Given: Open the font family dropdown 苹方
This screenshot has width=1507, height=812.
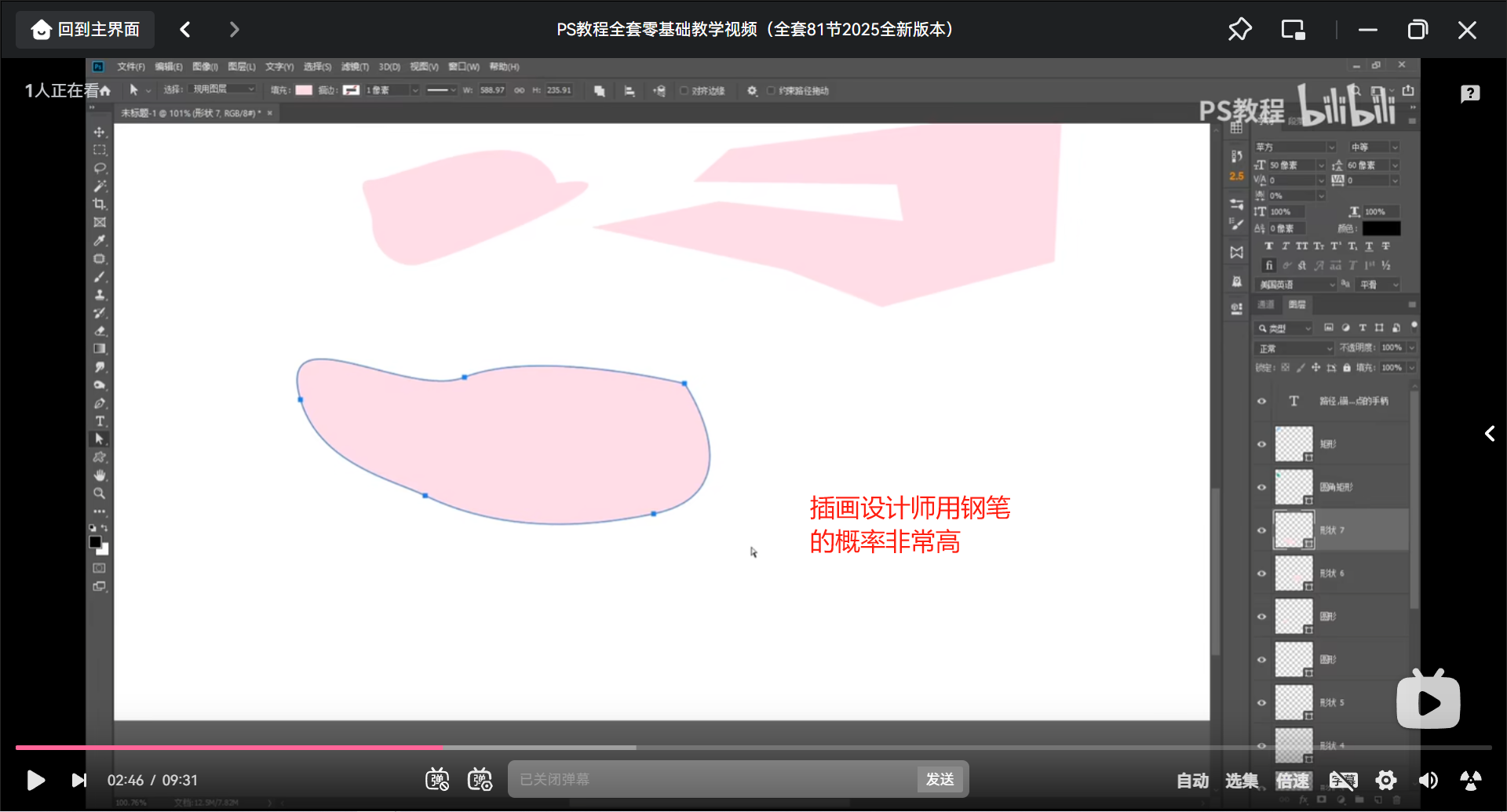Looking at the screenshot, I should 1294,147.
